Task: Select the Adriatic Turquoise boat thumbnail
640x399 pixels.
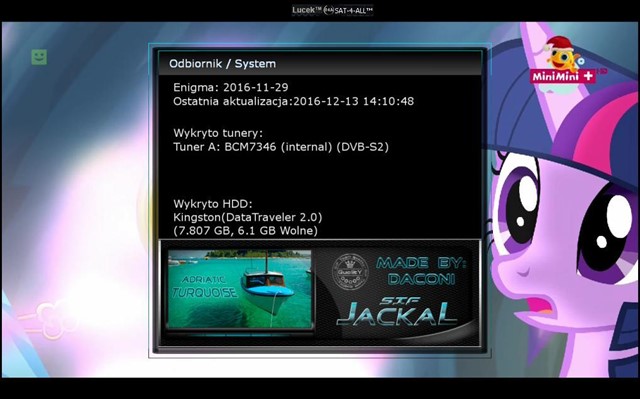Action: (x=240, y=289)
